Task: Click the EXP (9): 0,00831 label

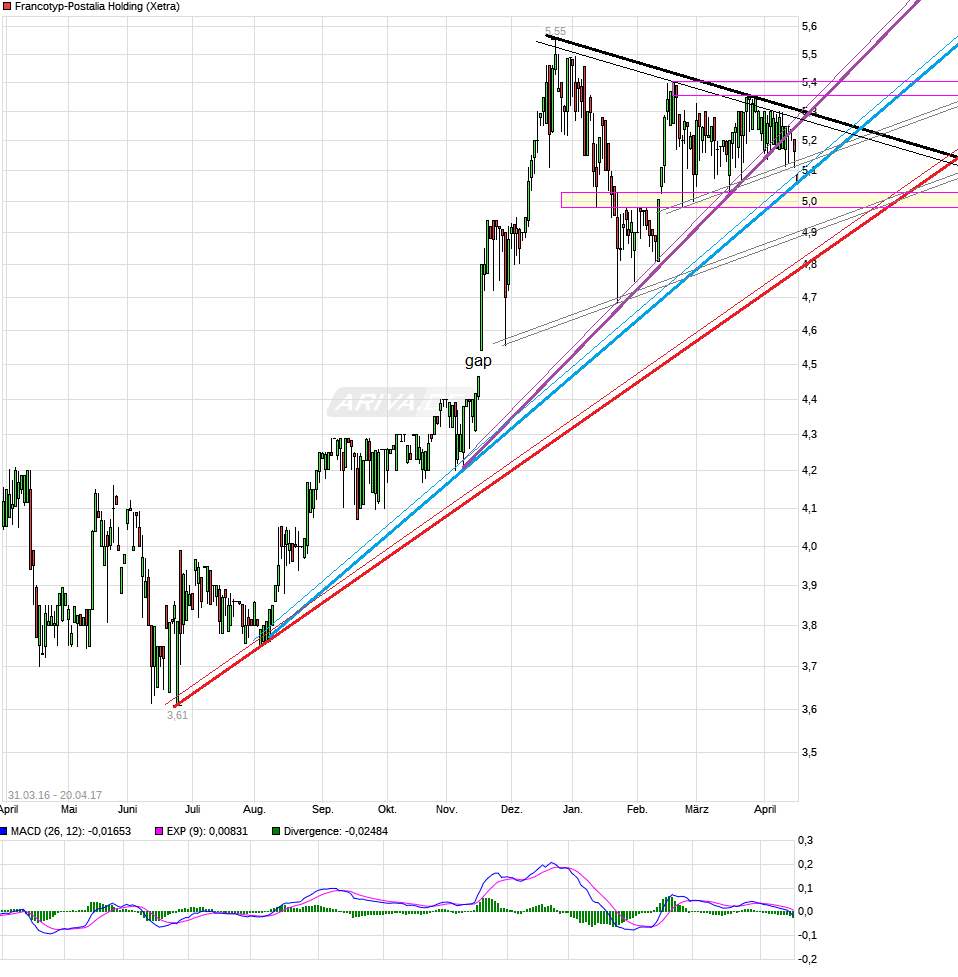Action: [x=207, y=831]
